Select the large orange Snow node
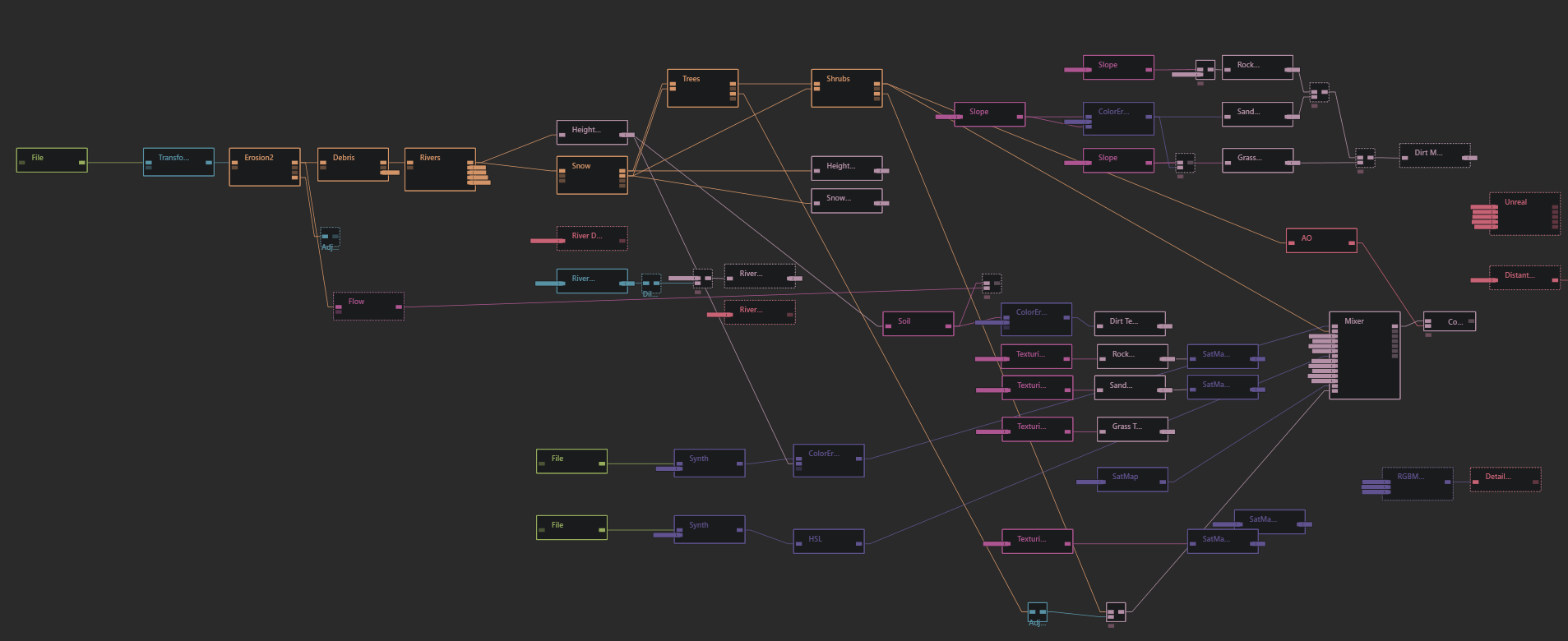Image resolution: width=1568 pixels, height=641 pixels. 591,175
